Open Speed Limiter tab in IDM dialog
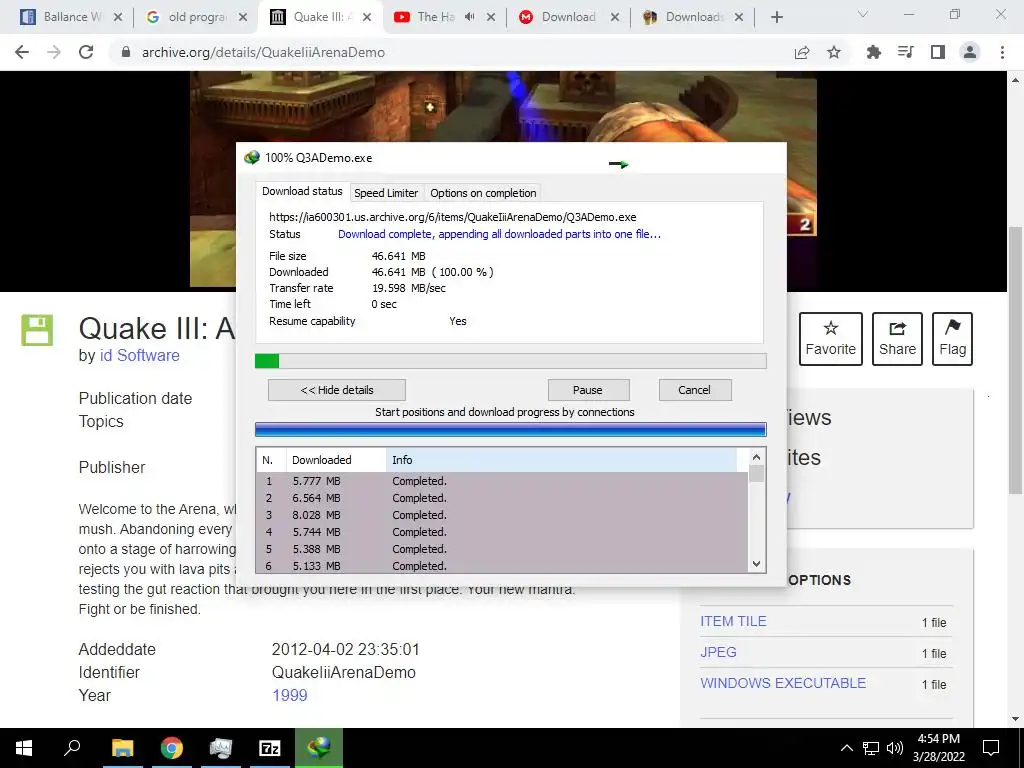 pyautogui.click(x=386, y=193)
